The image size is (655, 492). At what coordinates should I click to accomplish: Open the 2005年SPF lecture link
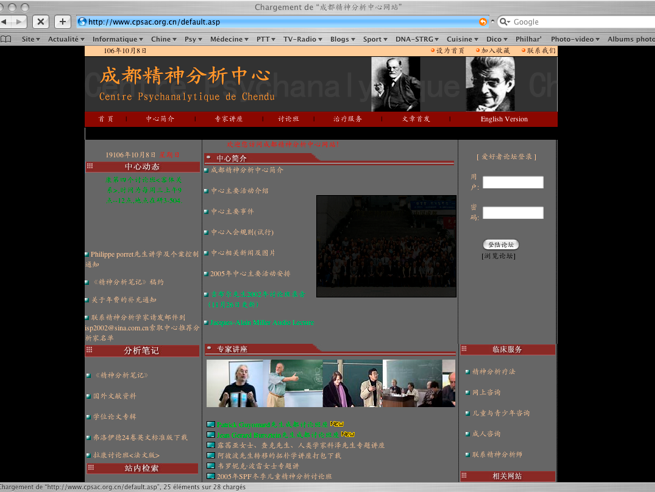pyautogui.click(x=274, y=477)
